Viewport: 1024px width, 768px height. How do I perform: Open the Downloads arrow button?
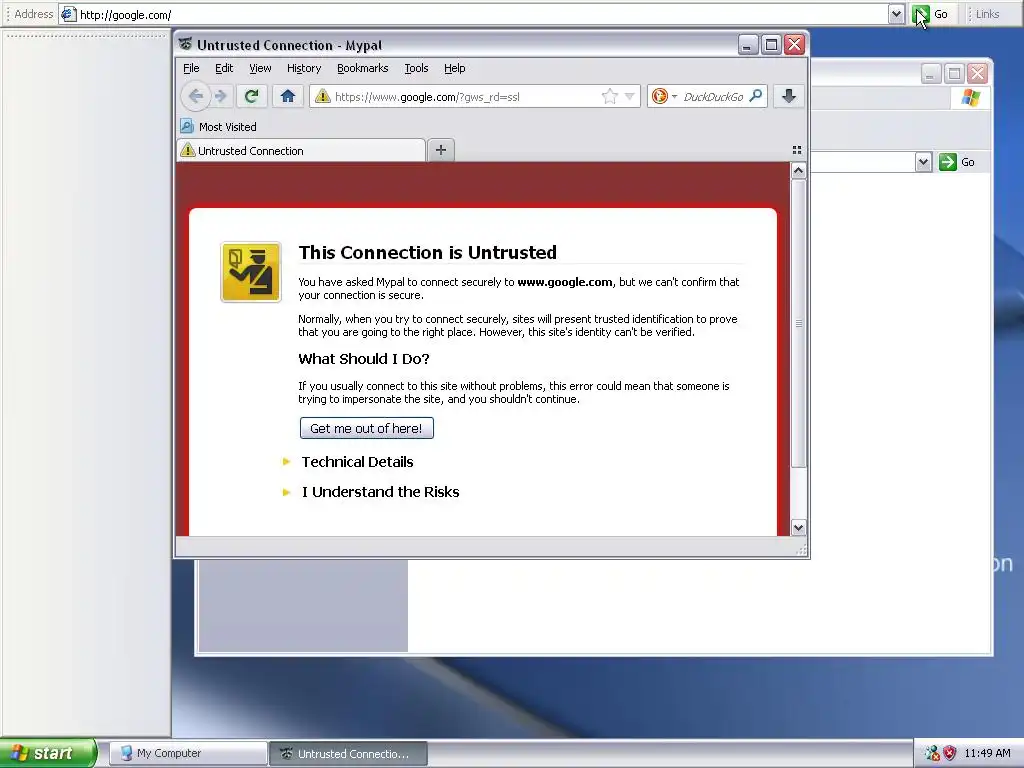pos(789,97)
